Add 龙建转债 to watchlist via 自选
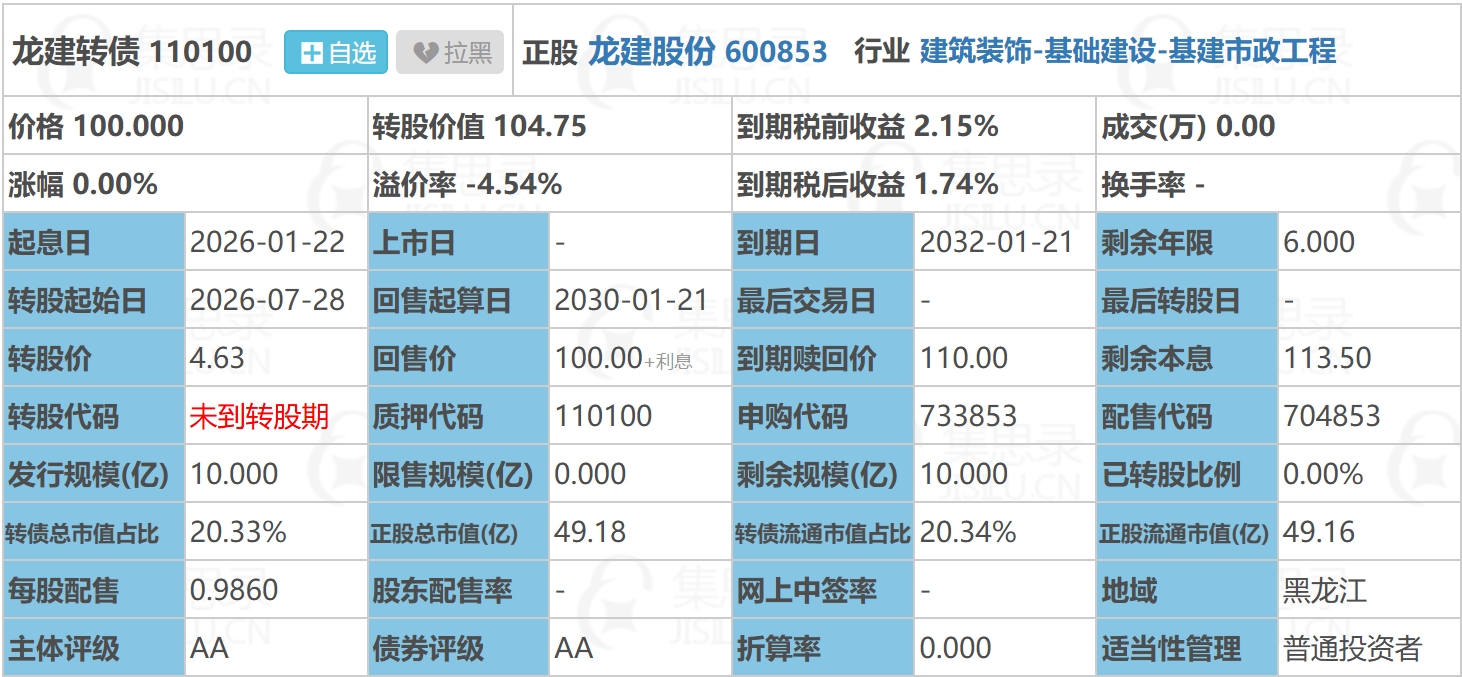 click(x=335, y=49)
